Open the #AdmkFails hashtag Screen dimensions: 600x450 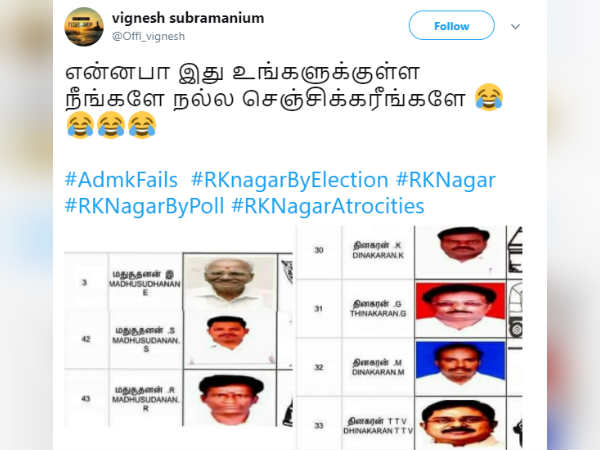tap(121, 180)
